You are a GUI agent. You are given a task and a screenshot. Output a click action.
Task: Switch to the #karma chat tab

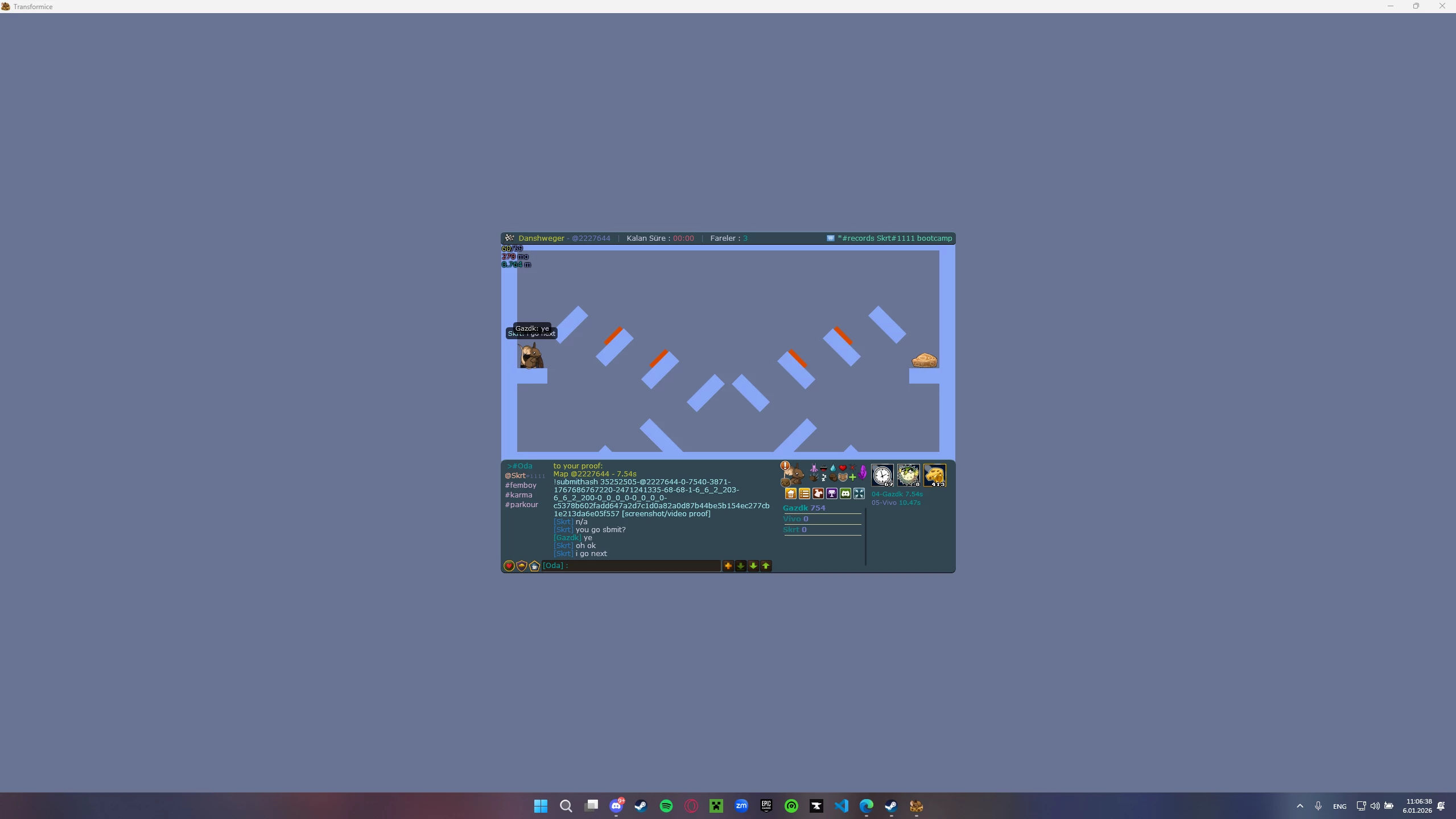(518, 495)
